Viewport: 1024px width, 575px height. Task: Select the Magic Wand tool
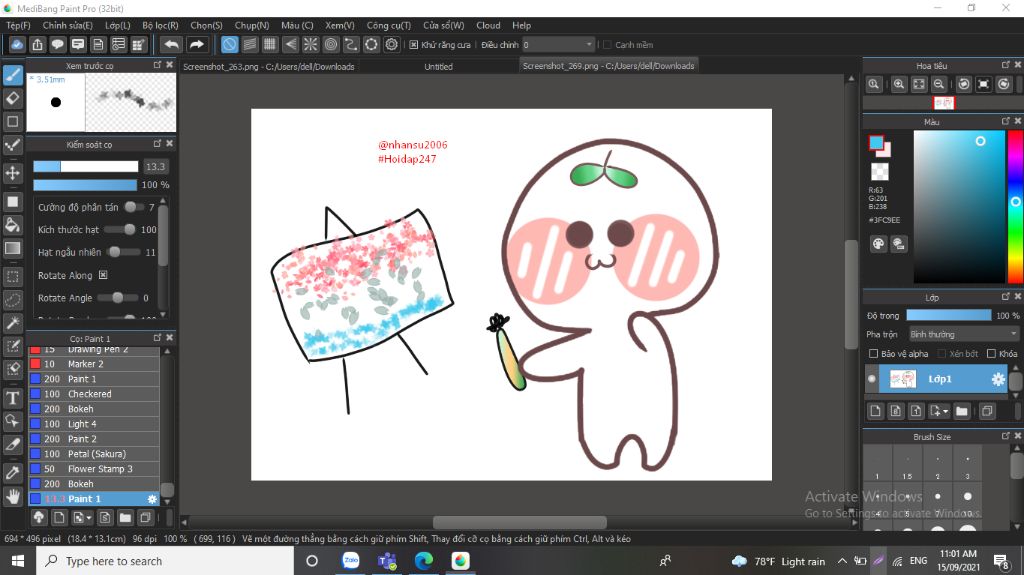12,323
